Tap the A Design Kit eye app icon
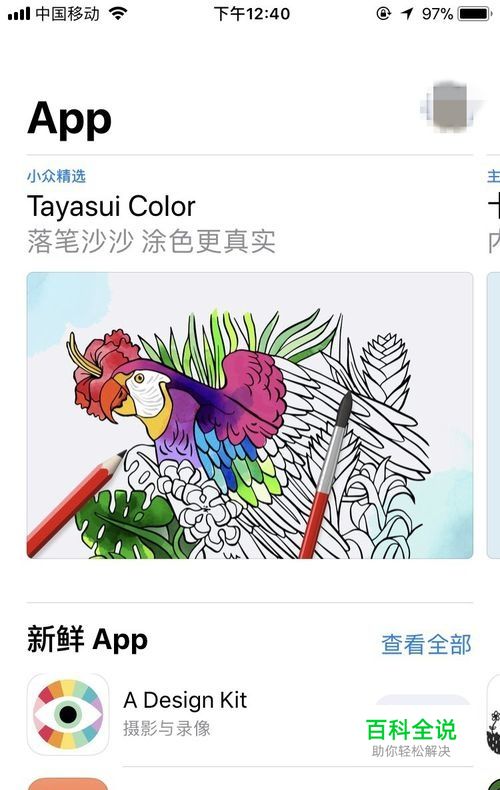The height and width of the screenshot is (790, 500). coord(68,713)
